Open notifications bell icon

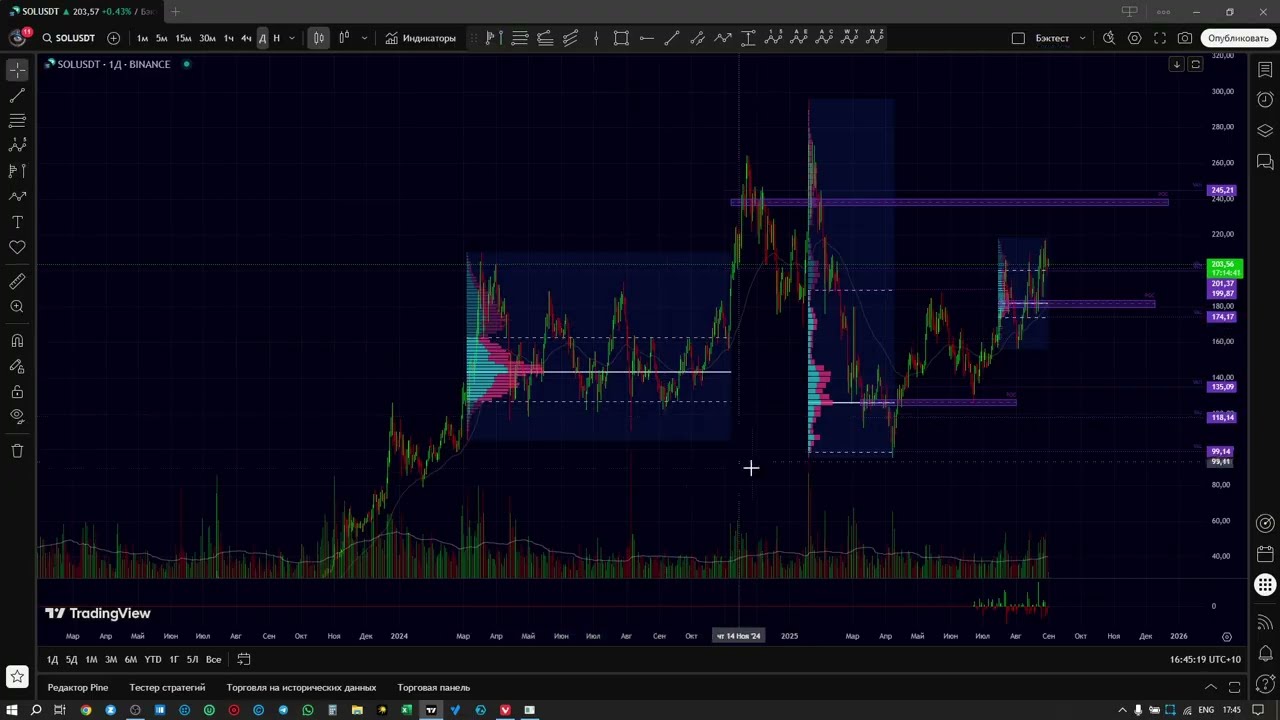[1265, 654]
